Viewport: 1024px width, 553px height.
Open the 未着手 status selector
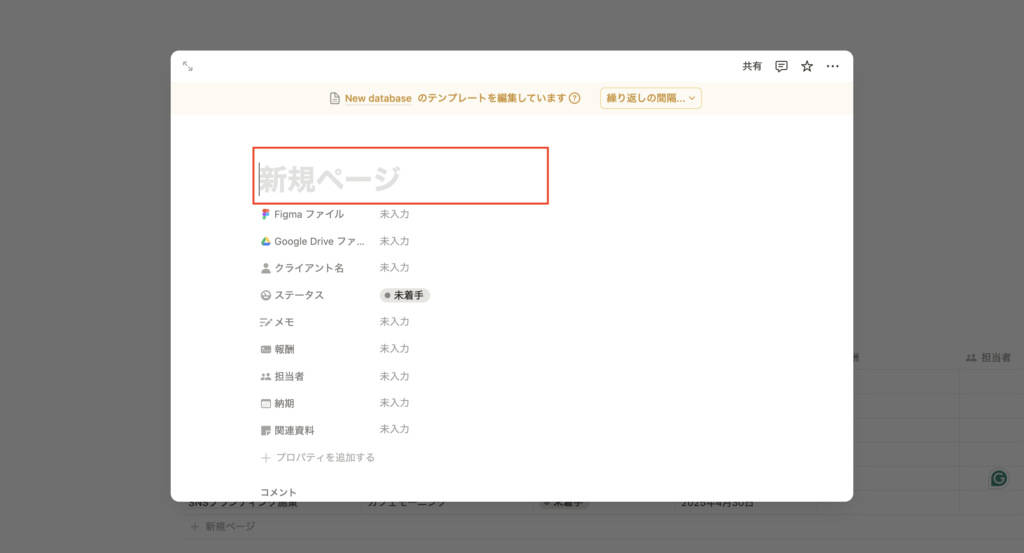coord(405,295)
